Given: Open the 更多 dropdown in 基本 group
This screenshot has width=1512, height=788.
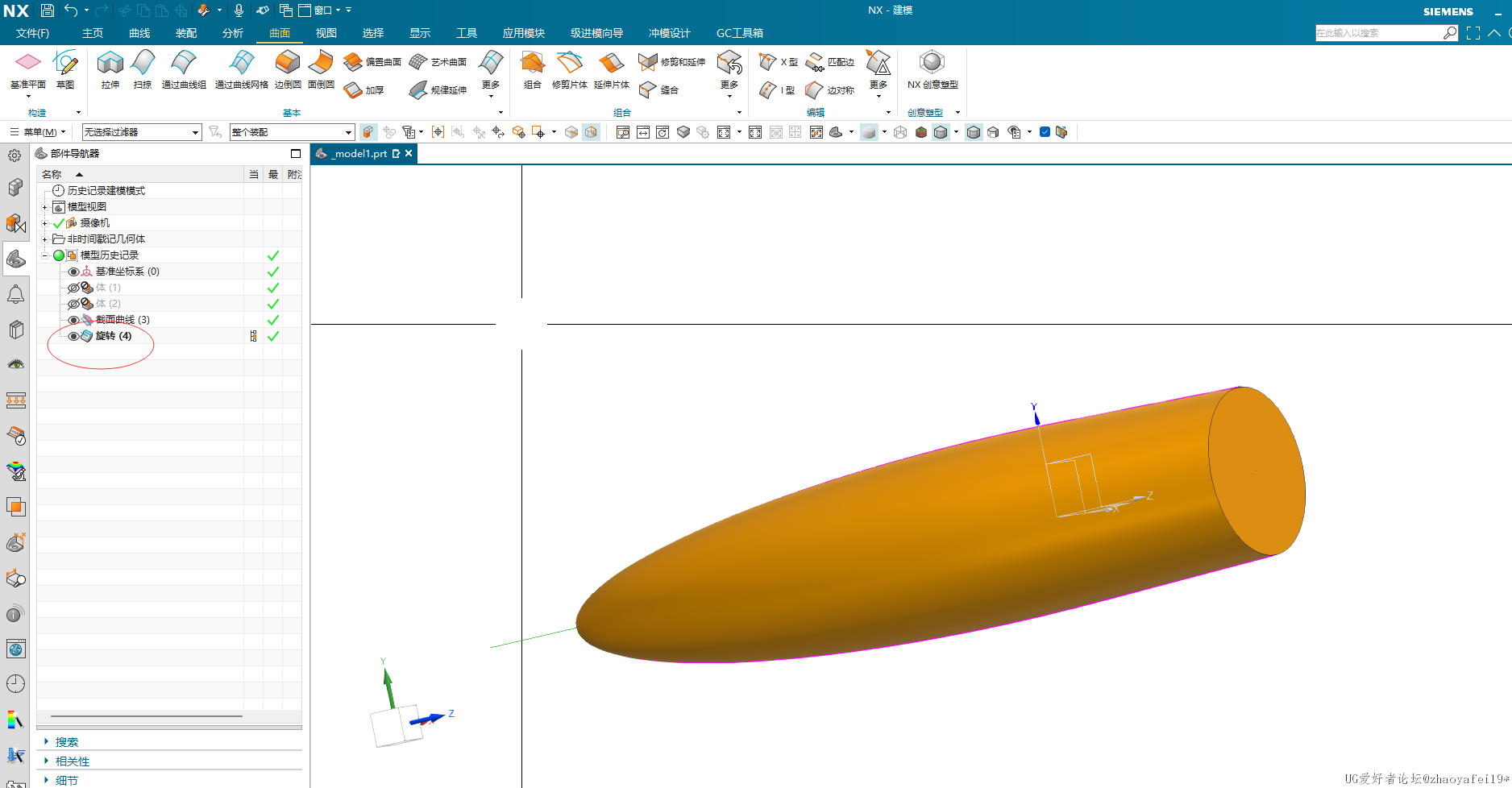Looking at the screenshot, I should click(490, 74).
